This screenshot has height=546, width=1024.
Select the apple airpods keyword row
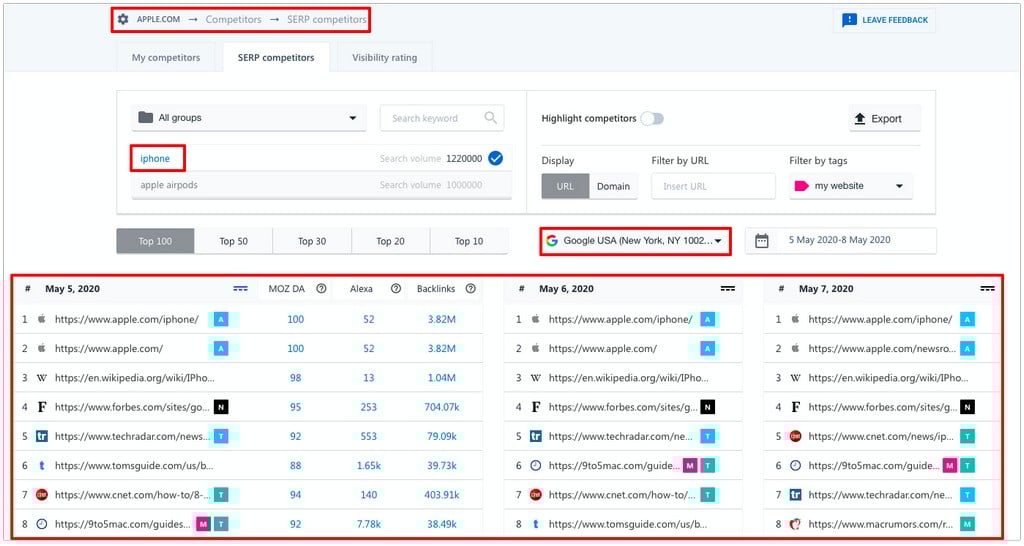pos(321,185)
